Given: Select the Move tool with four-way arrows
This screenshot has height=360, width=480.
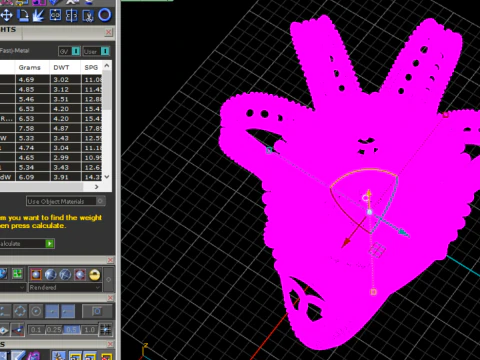Looking at the screenshot, I should pos(6,15).
